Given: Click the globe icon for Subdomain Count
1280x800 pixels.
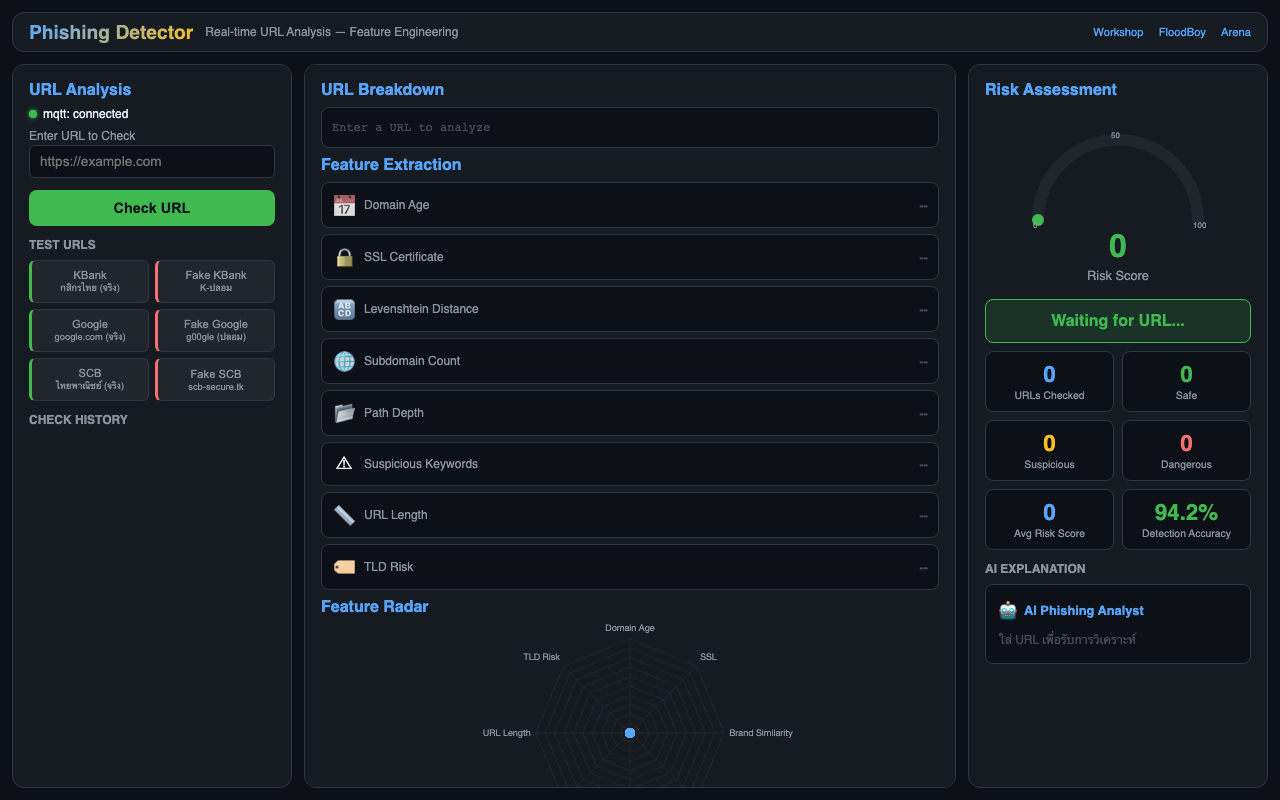Looking at the screenshot, I should point(344,361).
